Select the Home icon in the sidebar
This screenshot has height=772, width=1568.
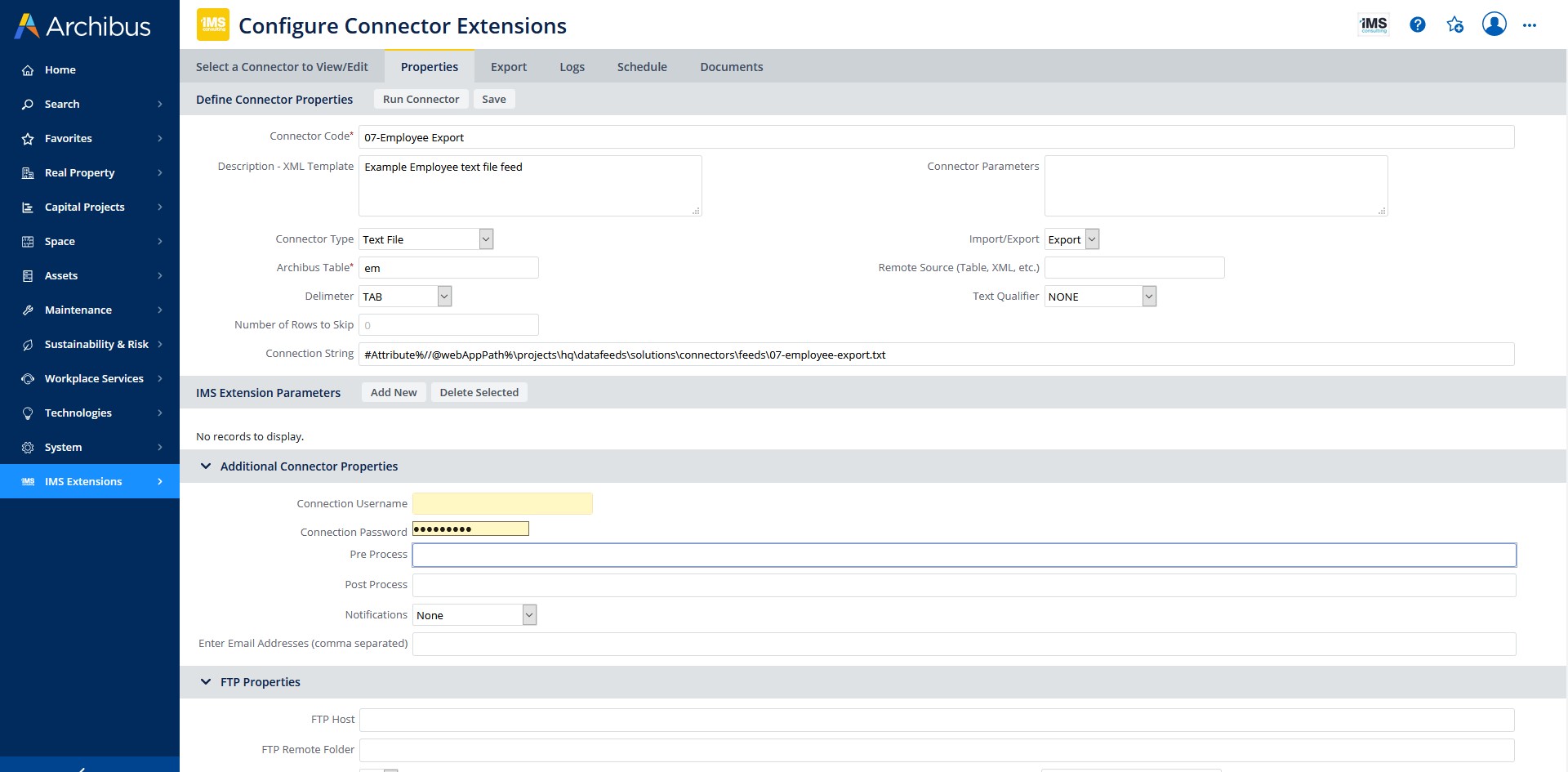tap(28, 69)
